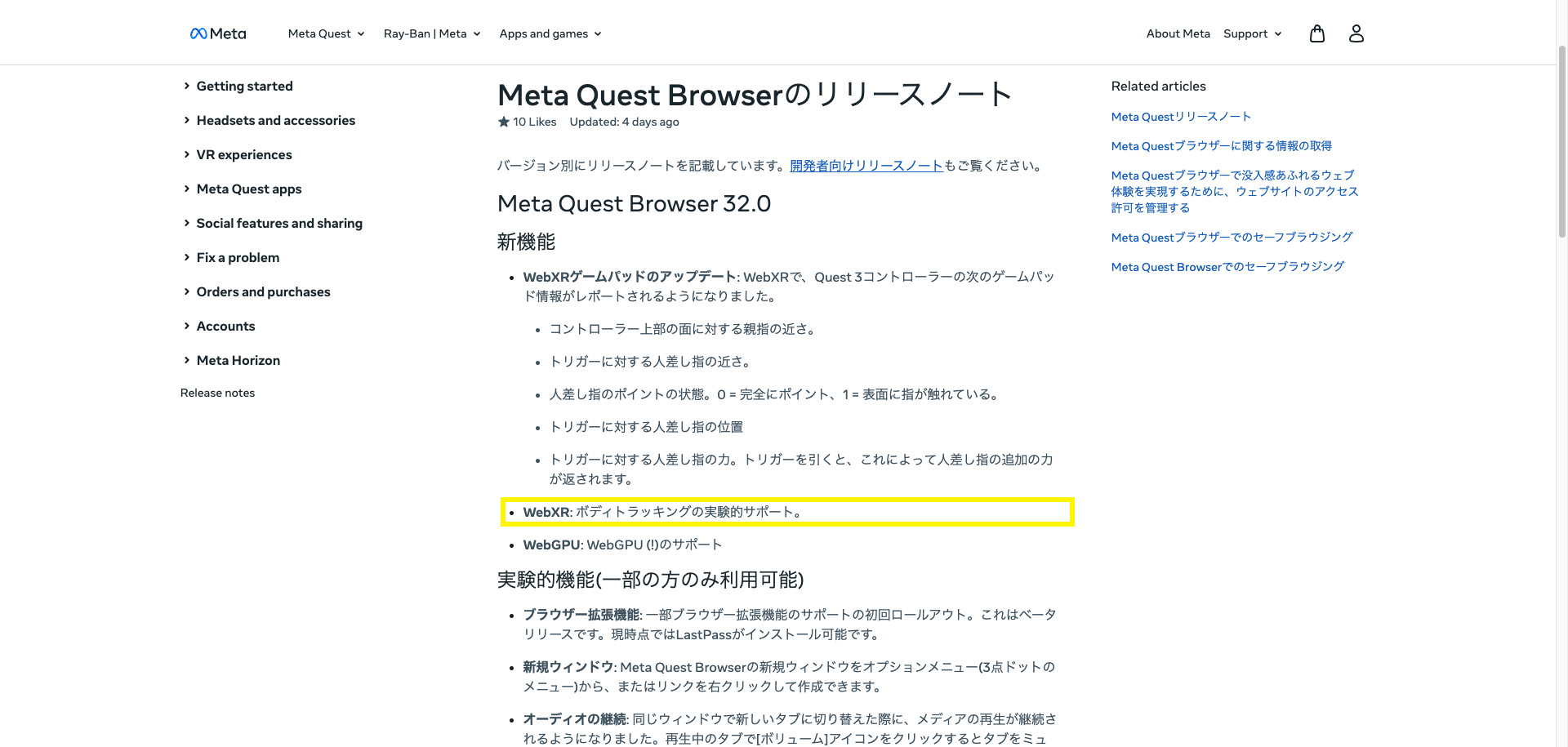Image resolution: width=1568 pixels, height=747 pixels.
Task: Go to About Meta page
Action: tap(1178, 33)
